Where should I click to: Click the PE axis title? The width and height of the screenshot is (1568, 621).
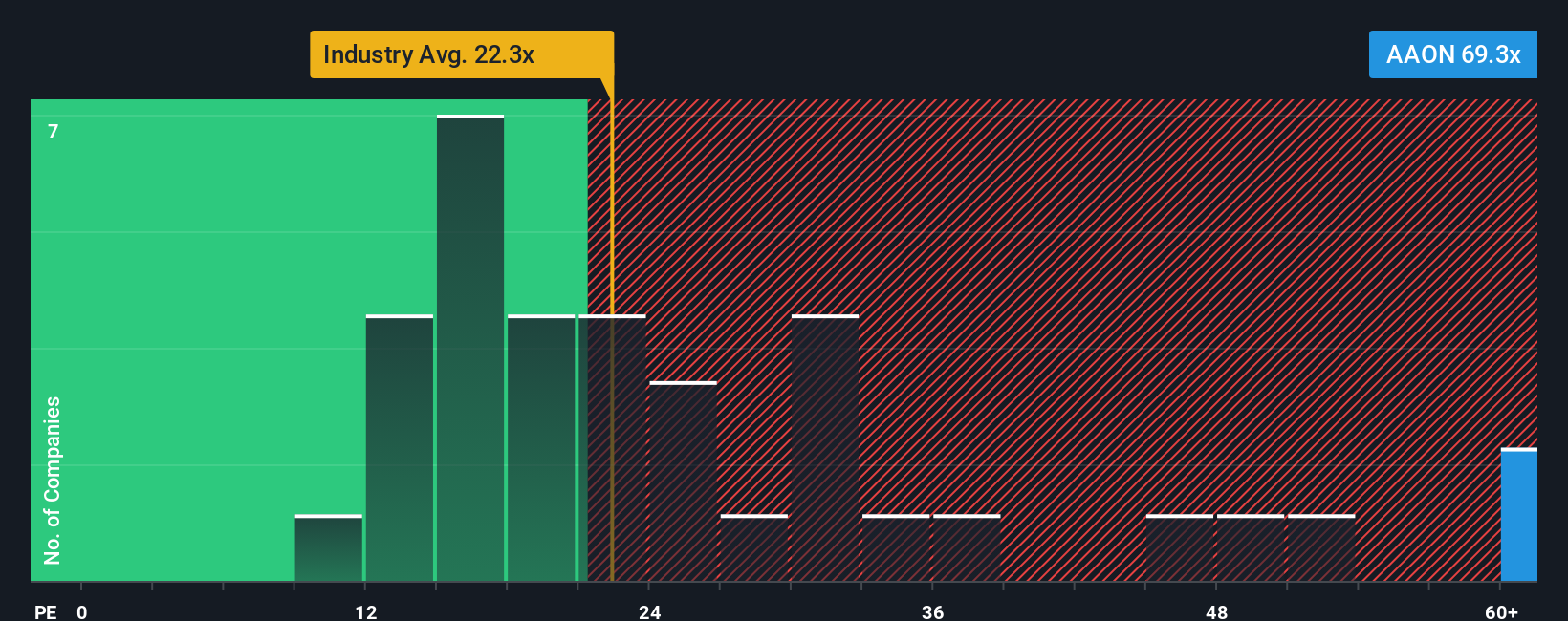pos(46,611)
